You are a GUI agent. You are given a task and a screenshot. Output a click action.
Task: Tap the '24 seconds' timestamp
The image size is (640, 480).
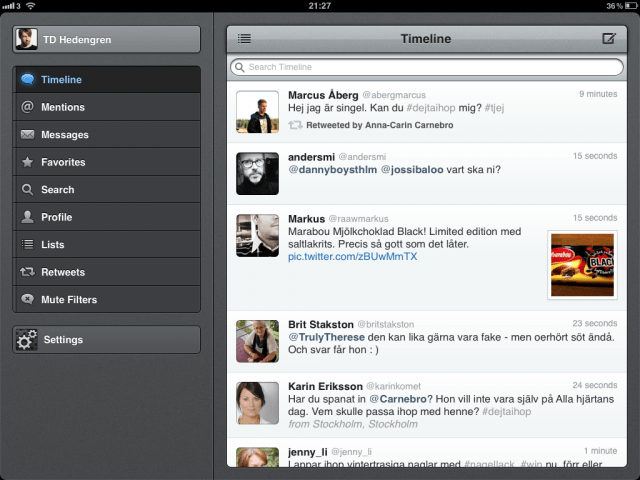pyautogui.click(x=595, y=385)
